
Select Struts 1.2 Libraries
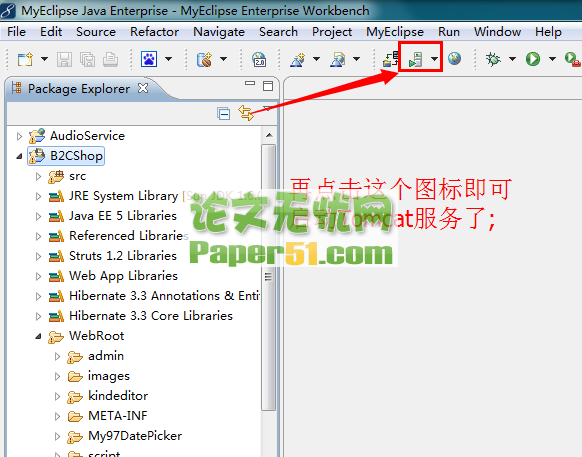pos(123,256)
